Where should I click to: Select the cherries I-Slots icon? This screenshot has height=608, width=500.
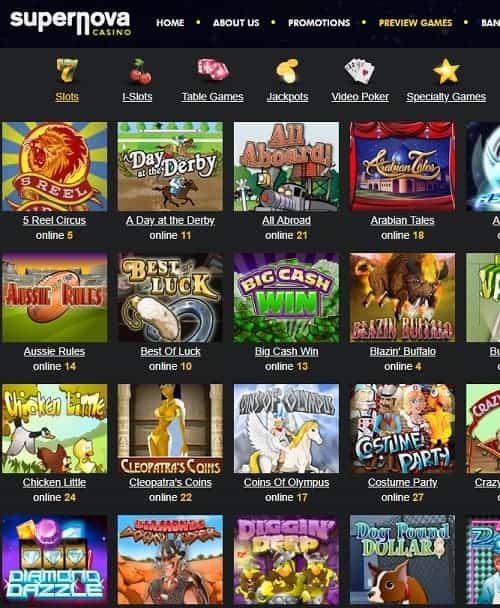coord(139,72)
